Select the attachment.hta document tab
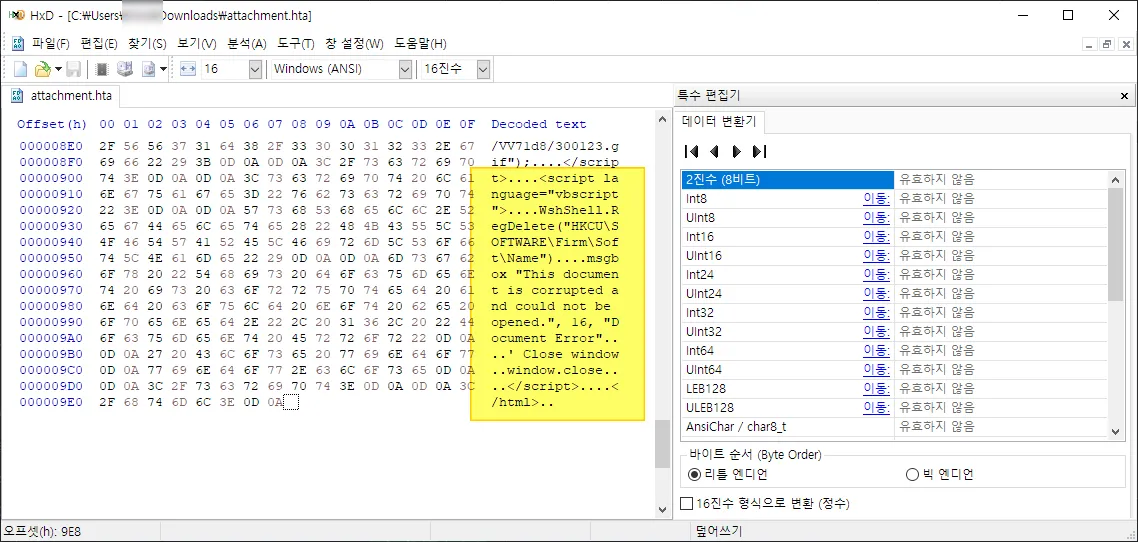1138x542 pixels. point(60,95)
